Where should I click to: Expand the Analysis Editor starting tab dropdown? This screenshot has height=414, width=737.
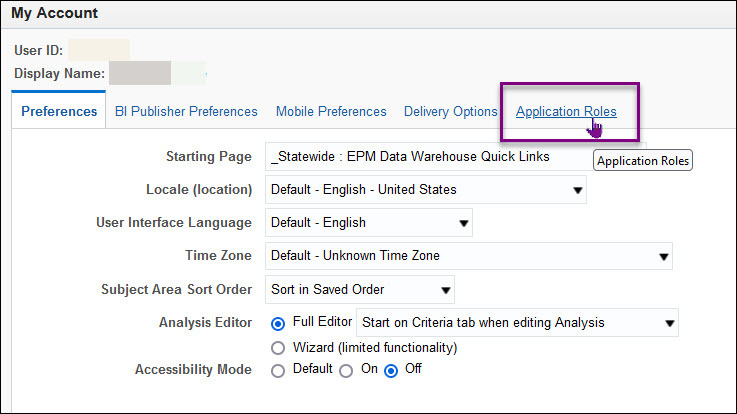(518, 323)
